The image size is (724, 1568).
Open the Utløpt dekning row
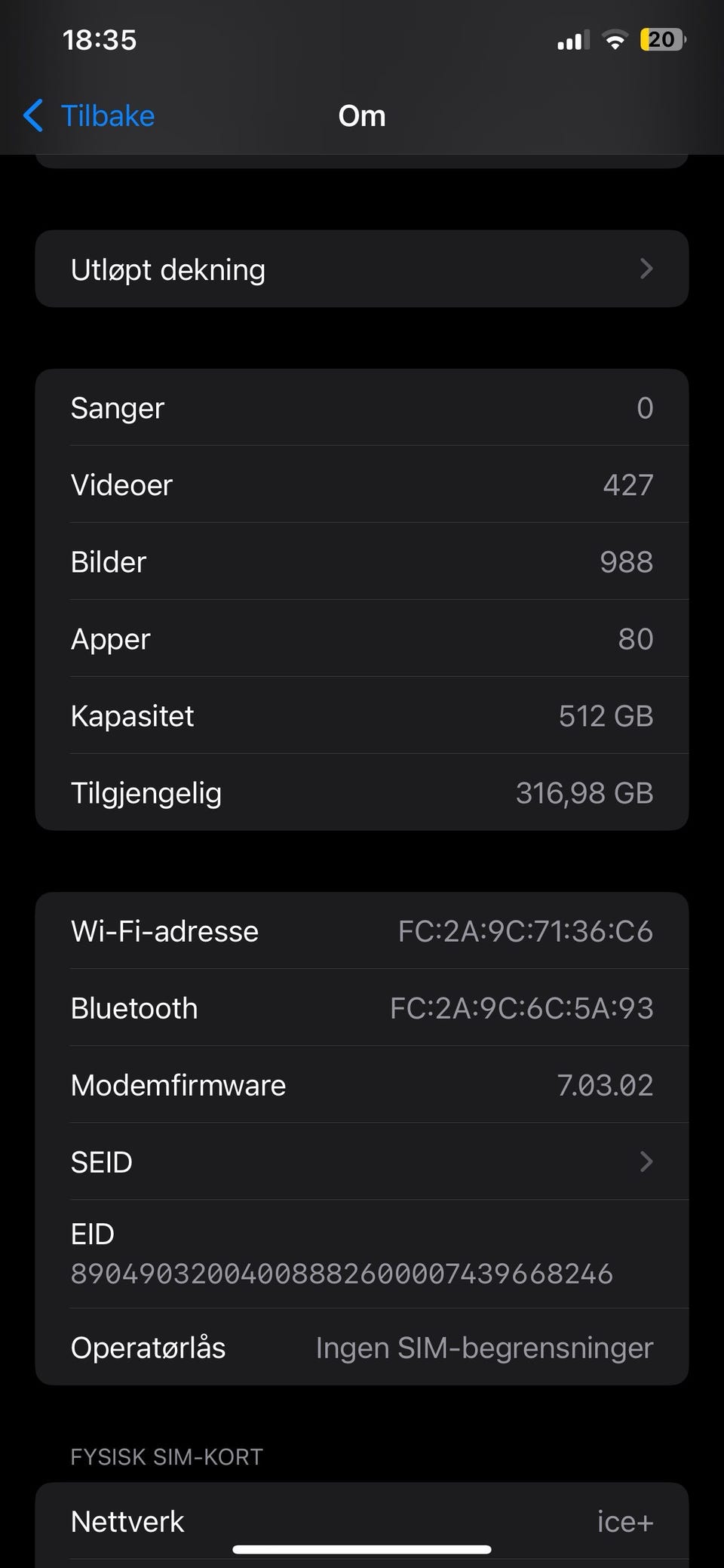362,269
